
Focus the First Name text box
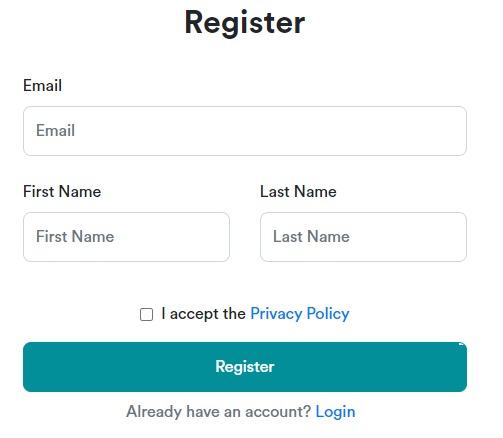tap(126, 237)
